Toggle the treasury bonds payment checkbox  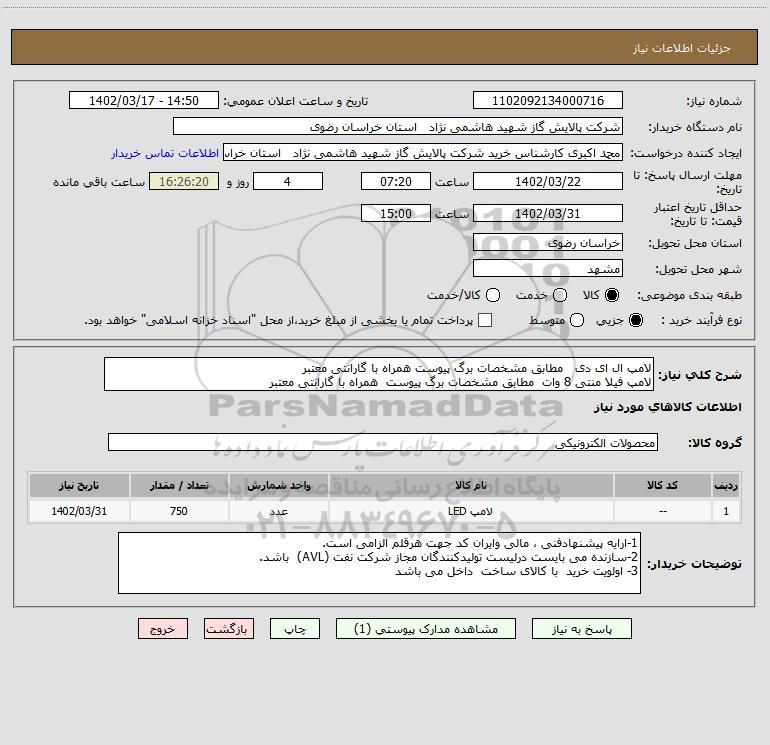pos(485,320)
